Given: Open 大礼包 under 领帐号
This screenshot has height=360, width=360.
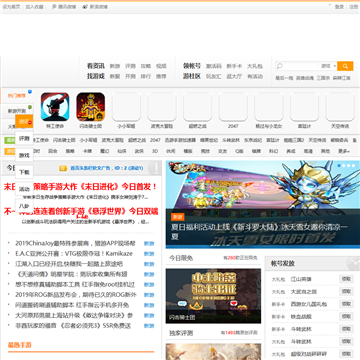Looking at the screenshot, I should pos(255,66).
